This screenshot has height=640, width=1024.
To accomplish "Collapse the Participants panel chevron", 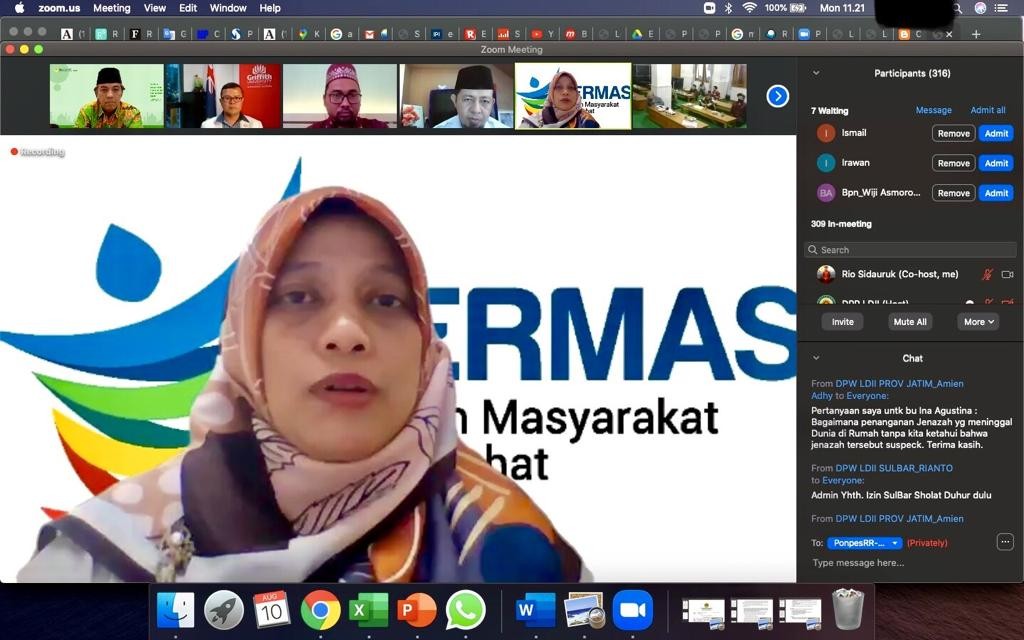I will (816, 73).
